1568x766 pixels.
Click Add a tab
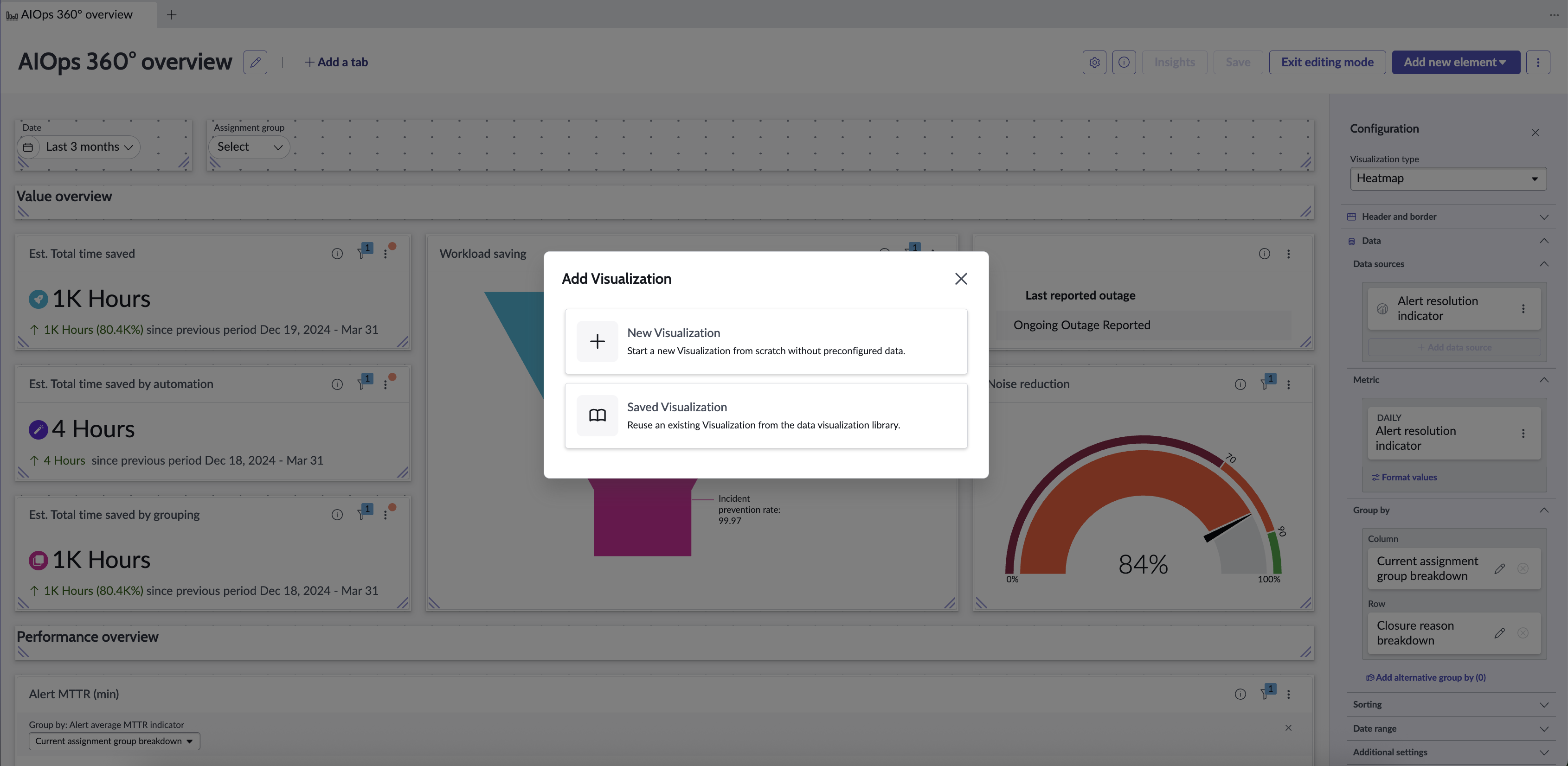tap(337, 62)
